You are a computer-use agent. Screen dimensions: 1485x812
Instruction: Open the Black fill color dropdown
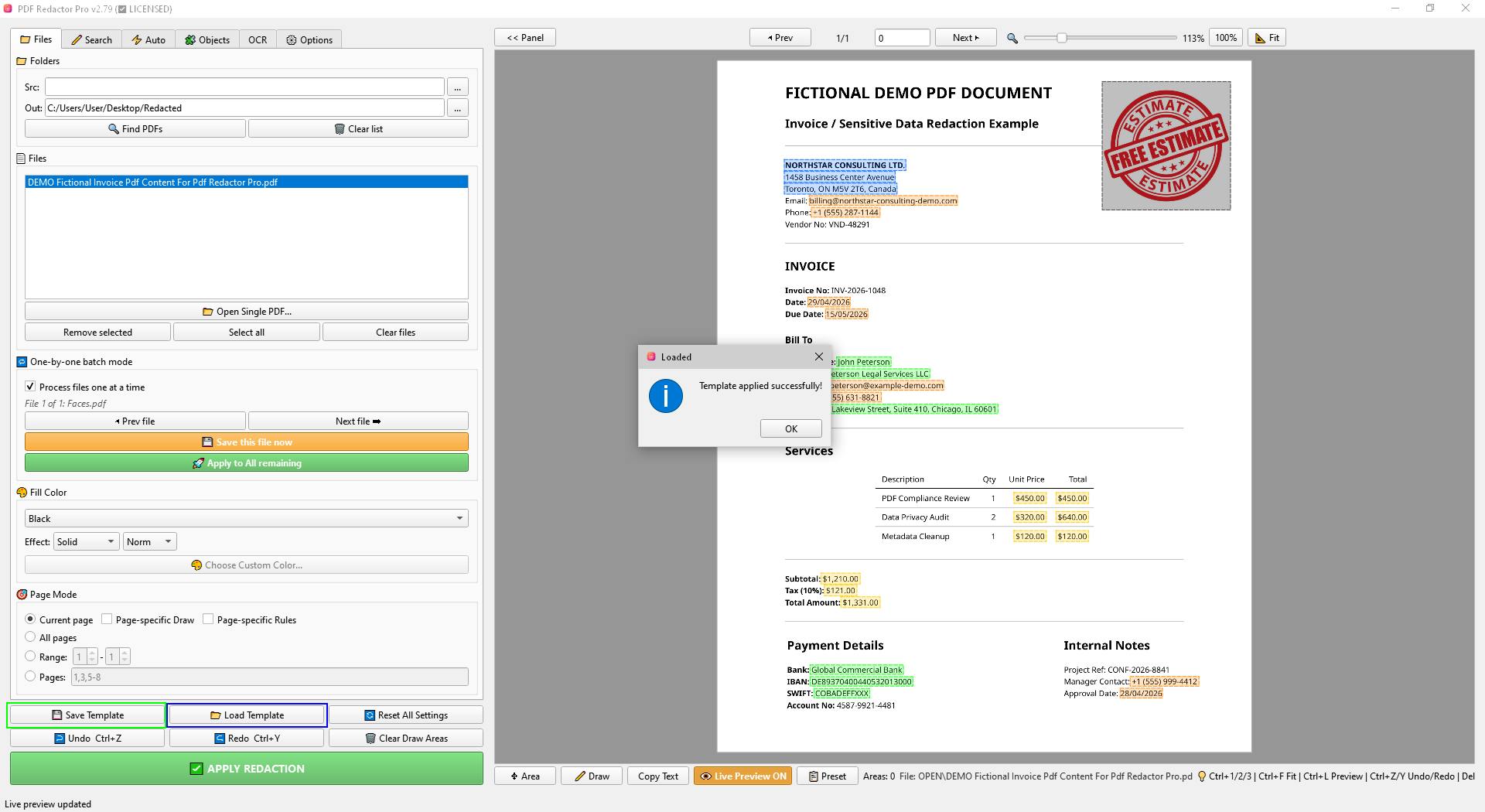247,519
